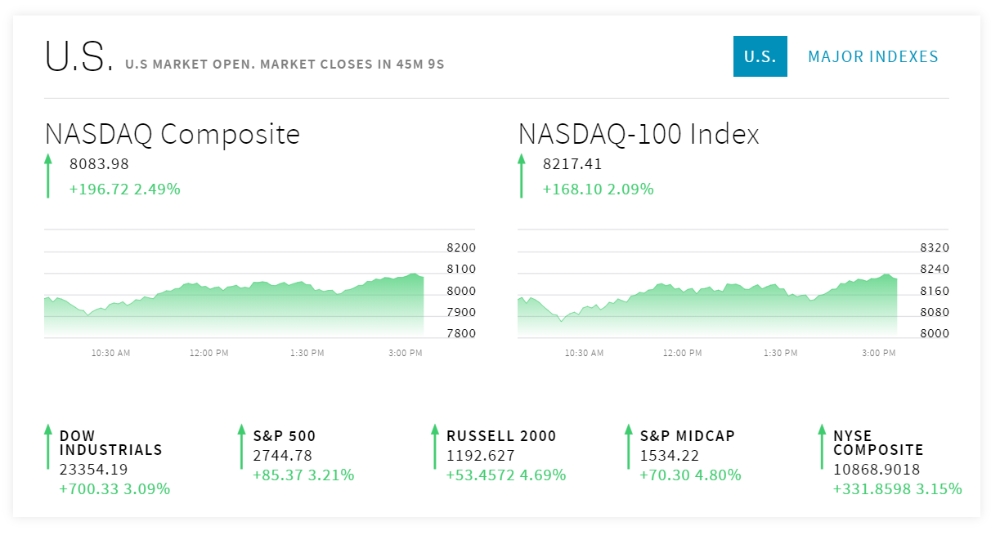This screenshot has height=535, width=1000.
Task: Select the Russell 2000 change +53.4572 4.69%
Action: point(506,475)
